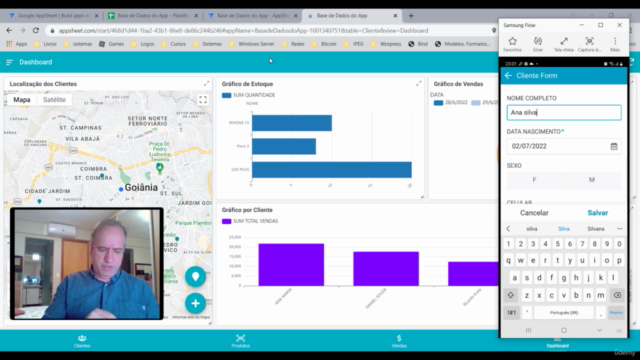
Task: Tap the symbols !#1 key
Action: [x=511, y=313]
